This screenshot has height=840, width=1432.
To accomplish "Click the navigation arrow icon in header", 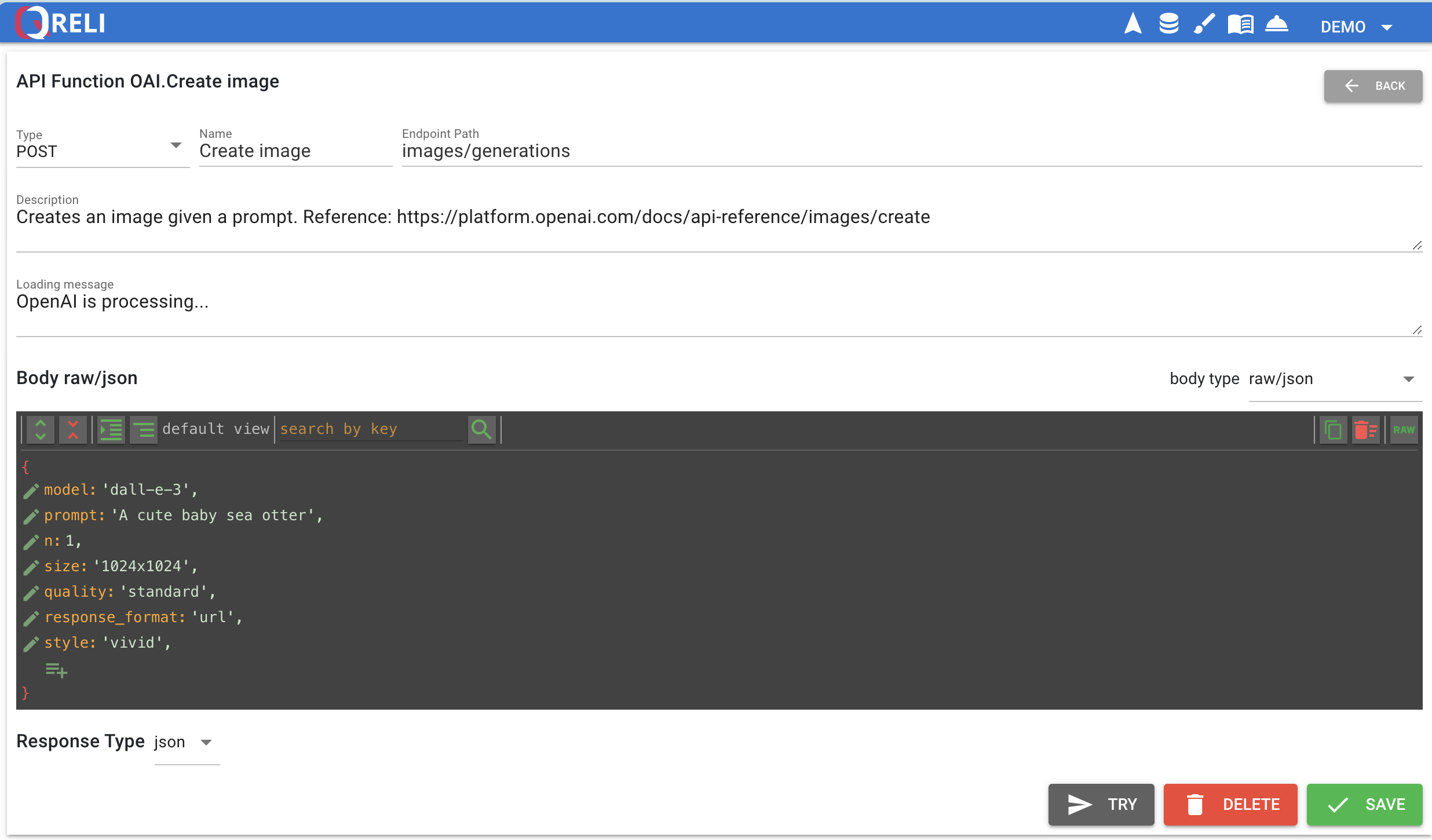I will click(1133, 24).
